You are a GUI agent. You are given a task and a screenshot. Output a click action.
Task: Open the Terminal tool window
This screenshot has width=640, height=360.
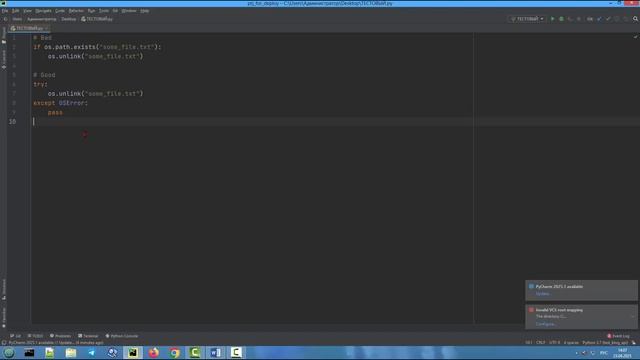coord(88,336)
